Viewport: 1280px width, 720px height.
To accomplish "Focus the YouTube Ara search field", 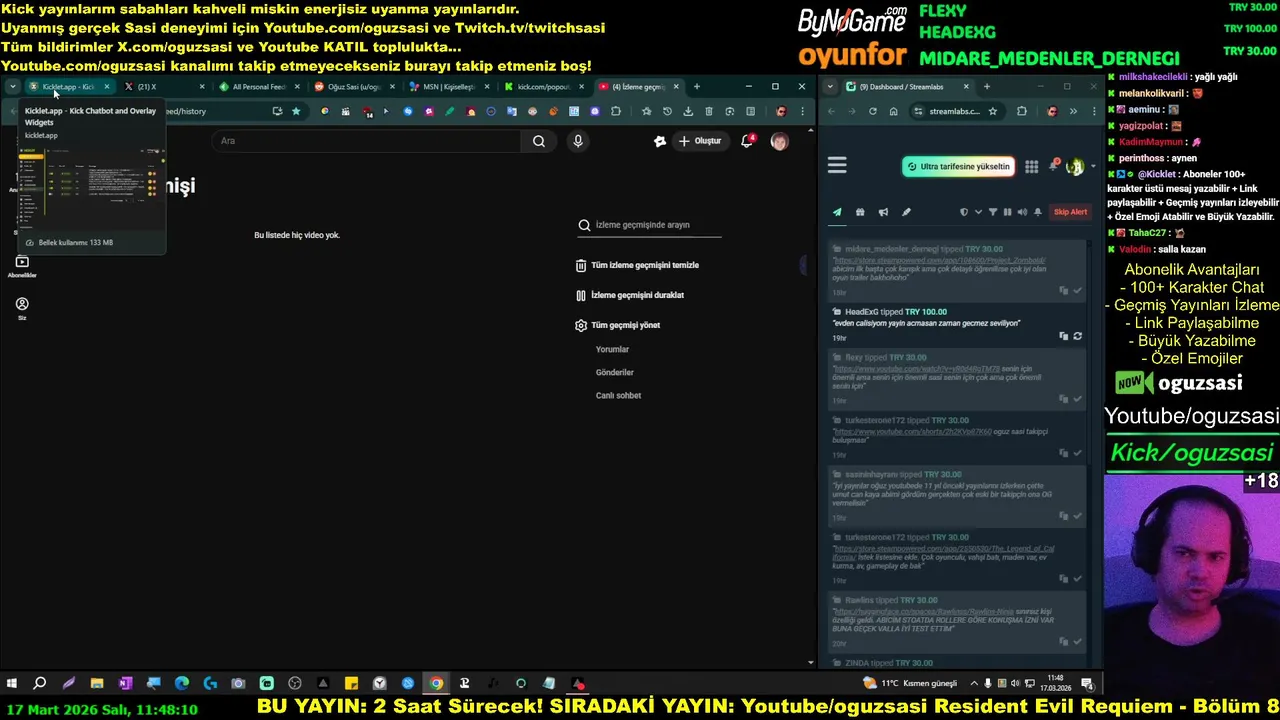I will pos(367,141).
